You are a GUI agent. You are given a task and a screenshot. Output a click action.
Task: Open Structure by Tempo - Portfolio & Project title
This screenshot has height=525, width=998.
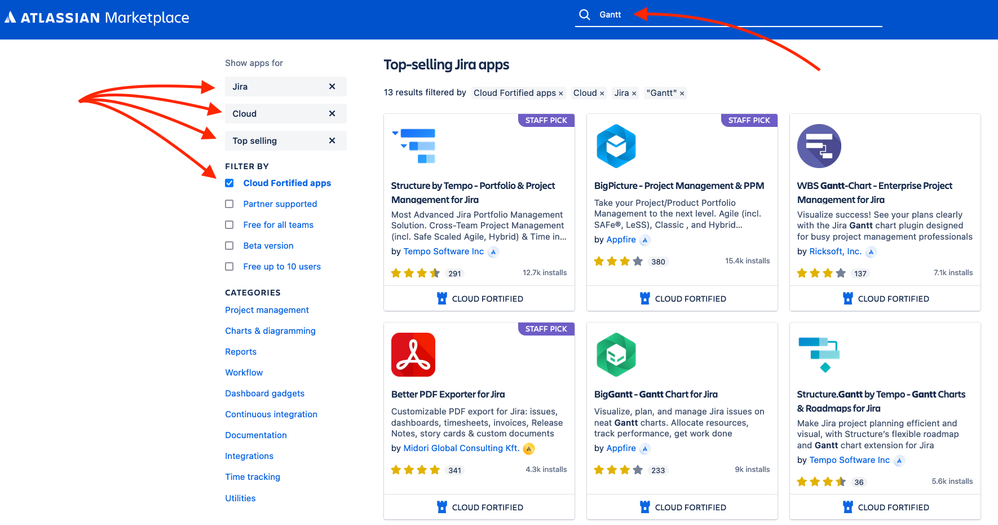coord(473,193)
